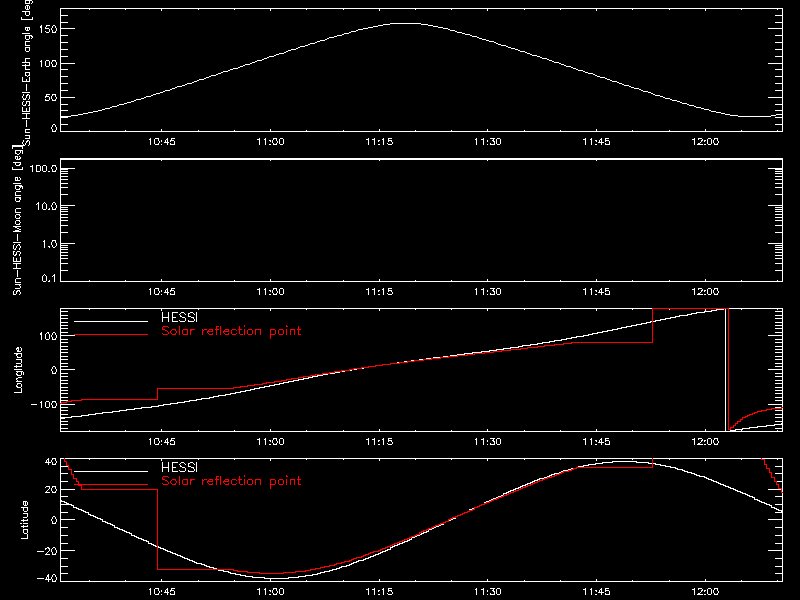Click 11:15 label under Earth angle plot
Viewport: 800px width, 600px height.
(x=379, y=142)
